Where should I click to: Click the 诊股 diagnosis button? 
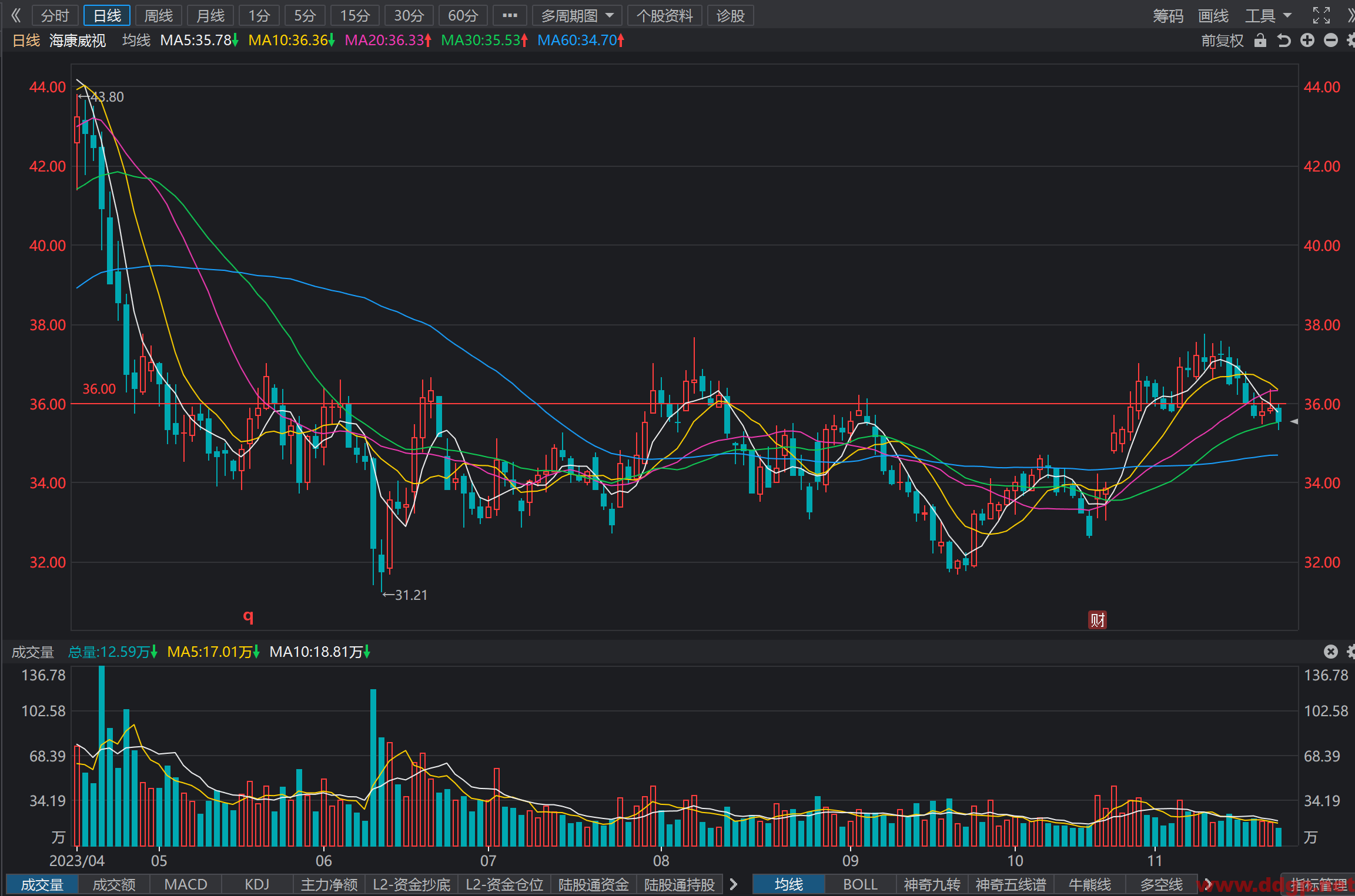(x=731, y=16)
